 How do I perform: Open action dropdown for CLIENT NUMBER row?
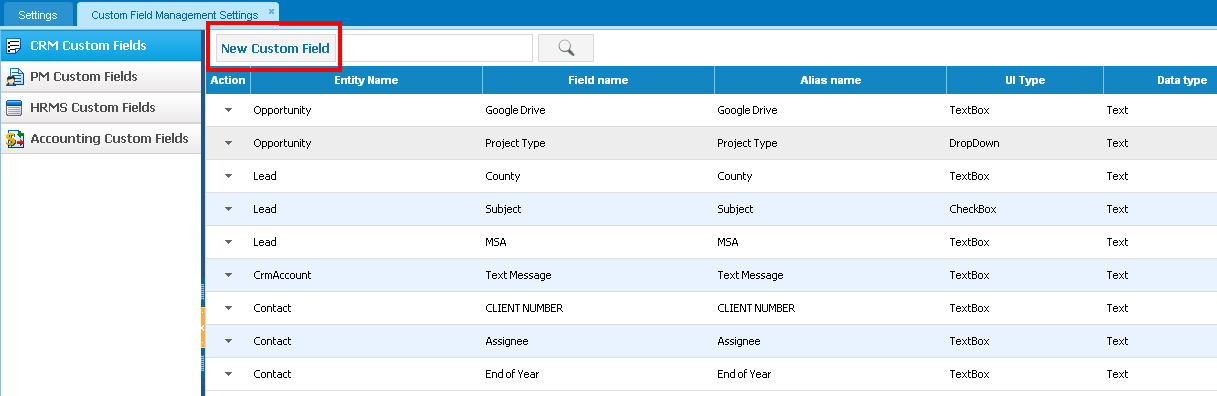coord(228,308)
